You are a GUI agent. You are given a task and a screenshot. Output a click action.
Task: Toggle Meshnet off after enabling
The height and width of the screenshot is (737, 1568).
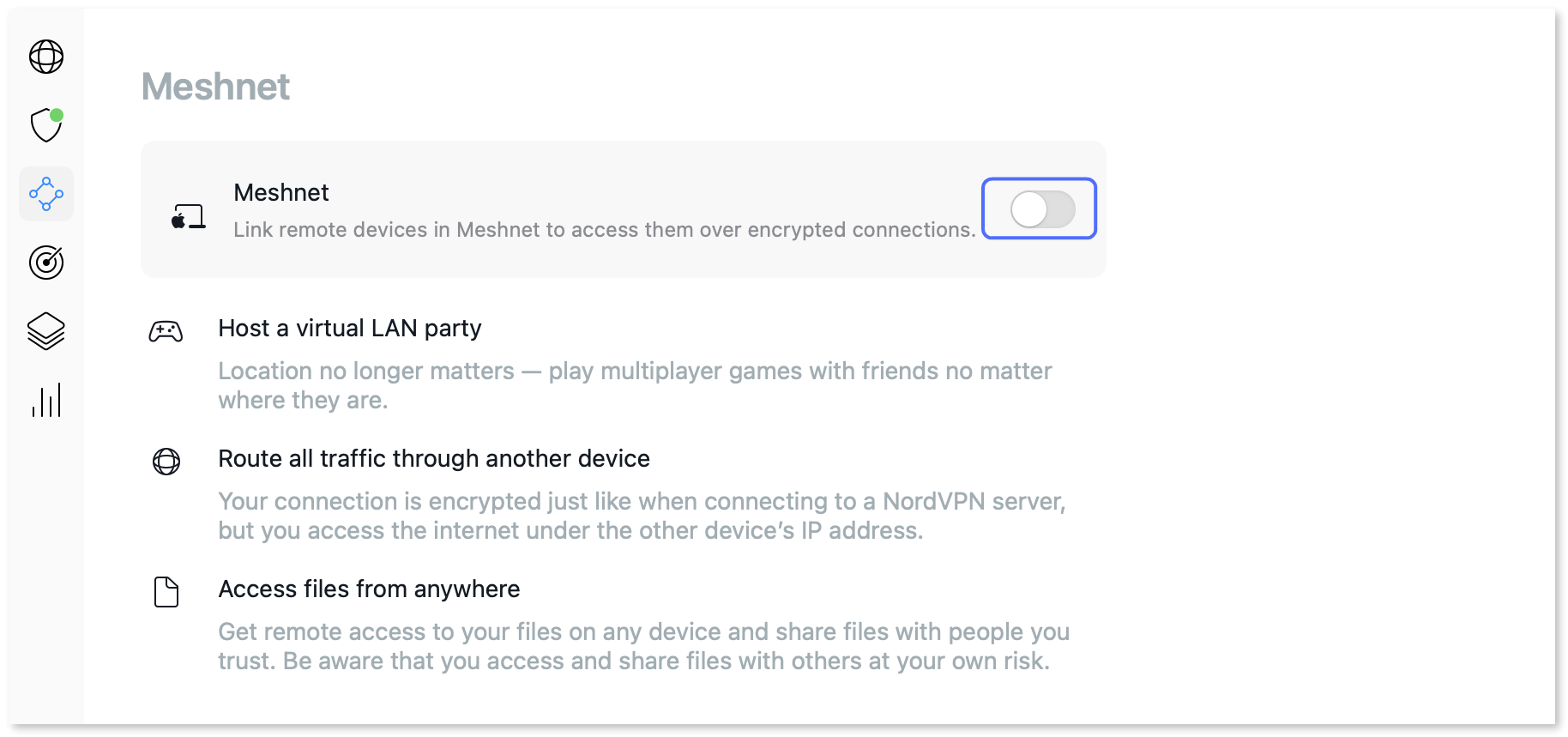tap(1039, 208)
